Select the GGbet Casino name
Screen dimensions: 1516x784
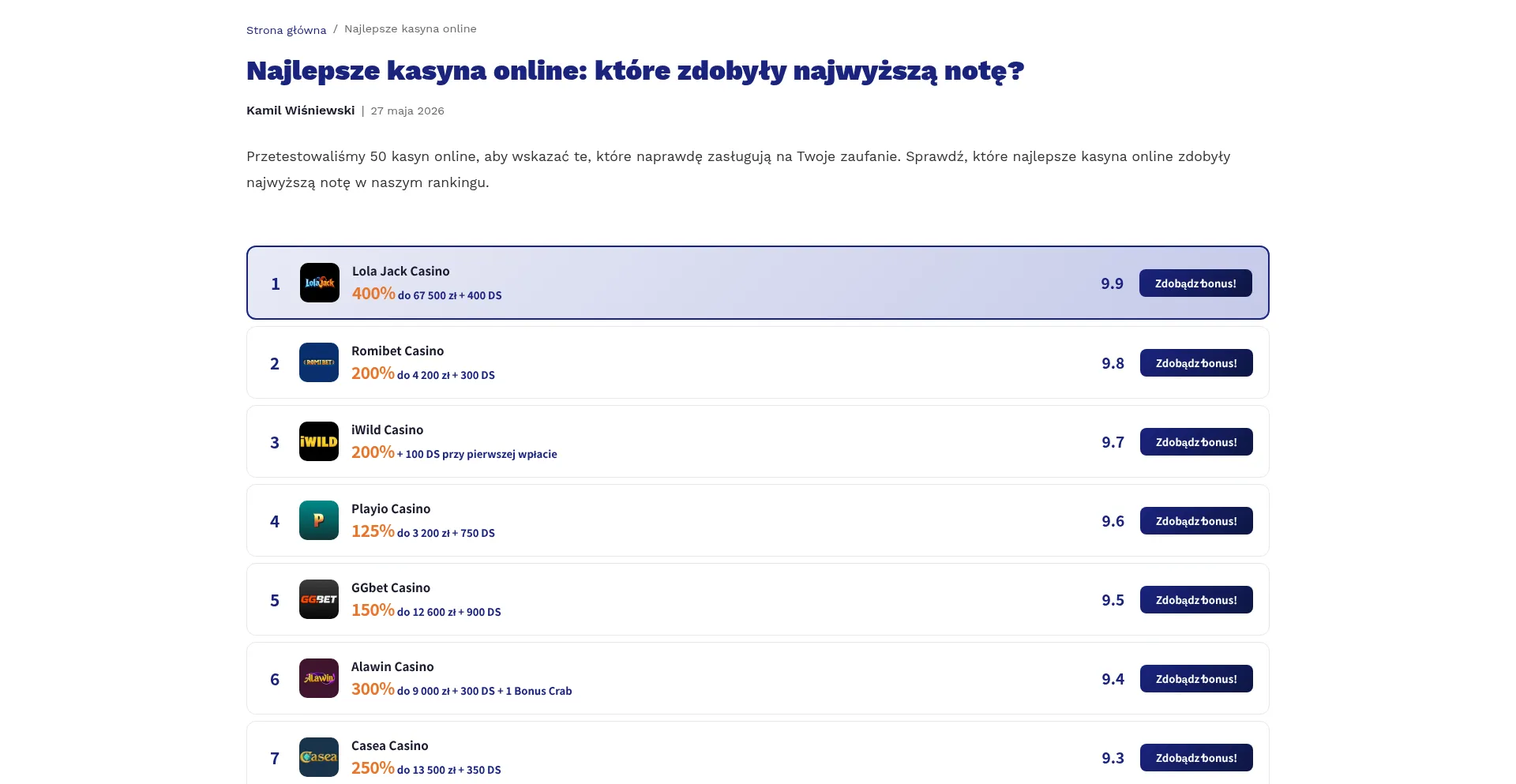(x=391, y=587)
